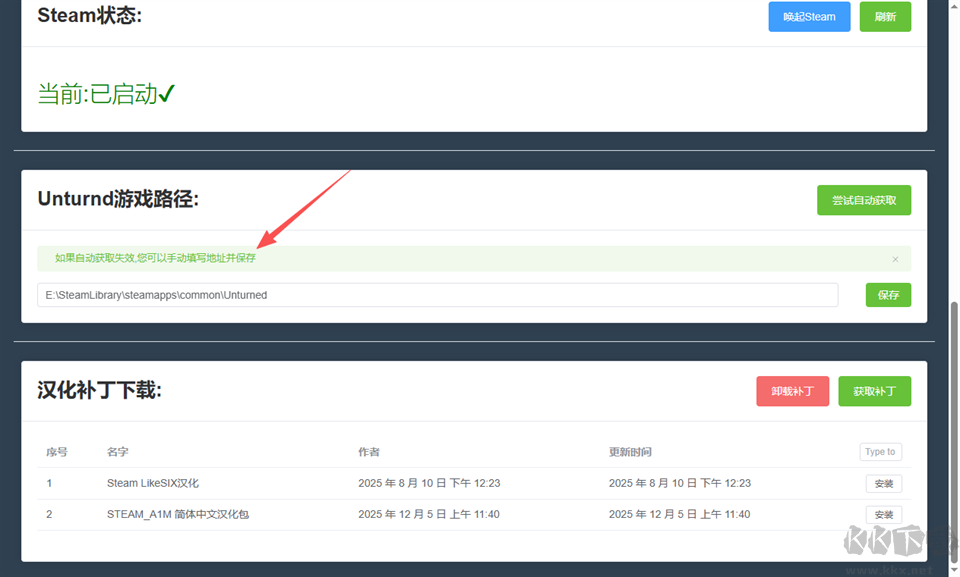Click row 2 update time 上午 11:40
The width and height of the screenshot is (960, 577).
click(679, 515)
